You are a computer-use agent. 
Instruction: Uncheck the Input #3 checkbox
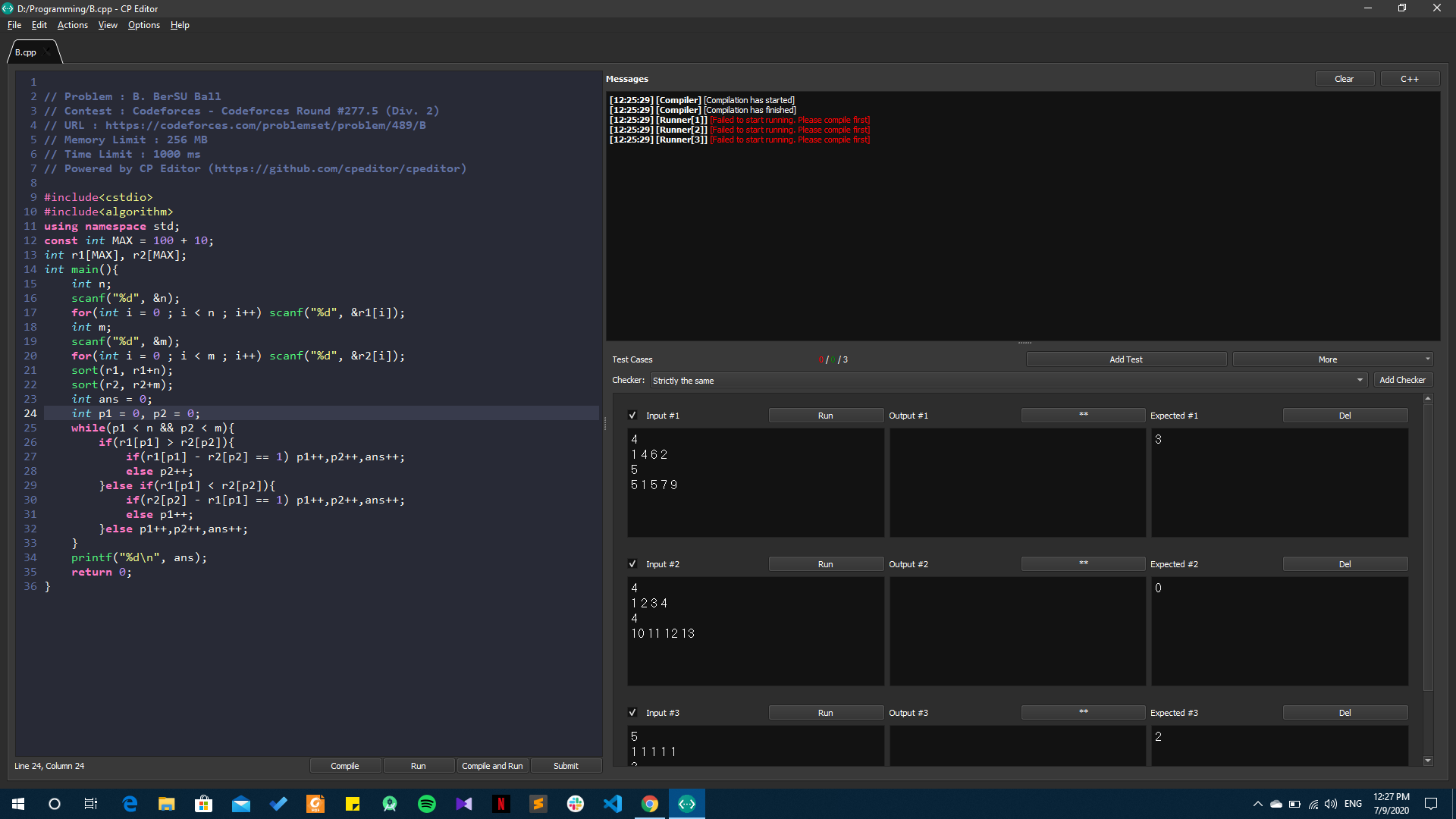[x=633, y=712]
